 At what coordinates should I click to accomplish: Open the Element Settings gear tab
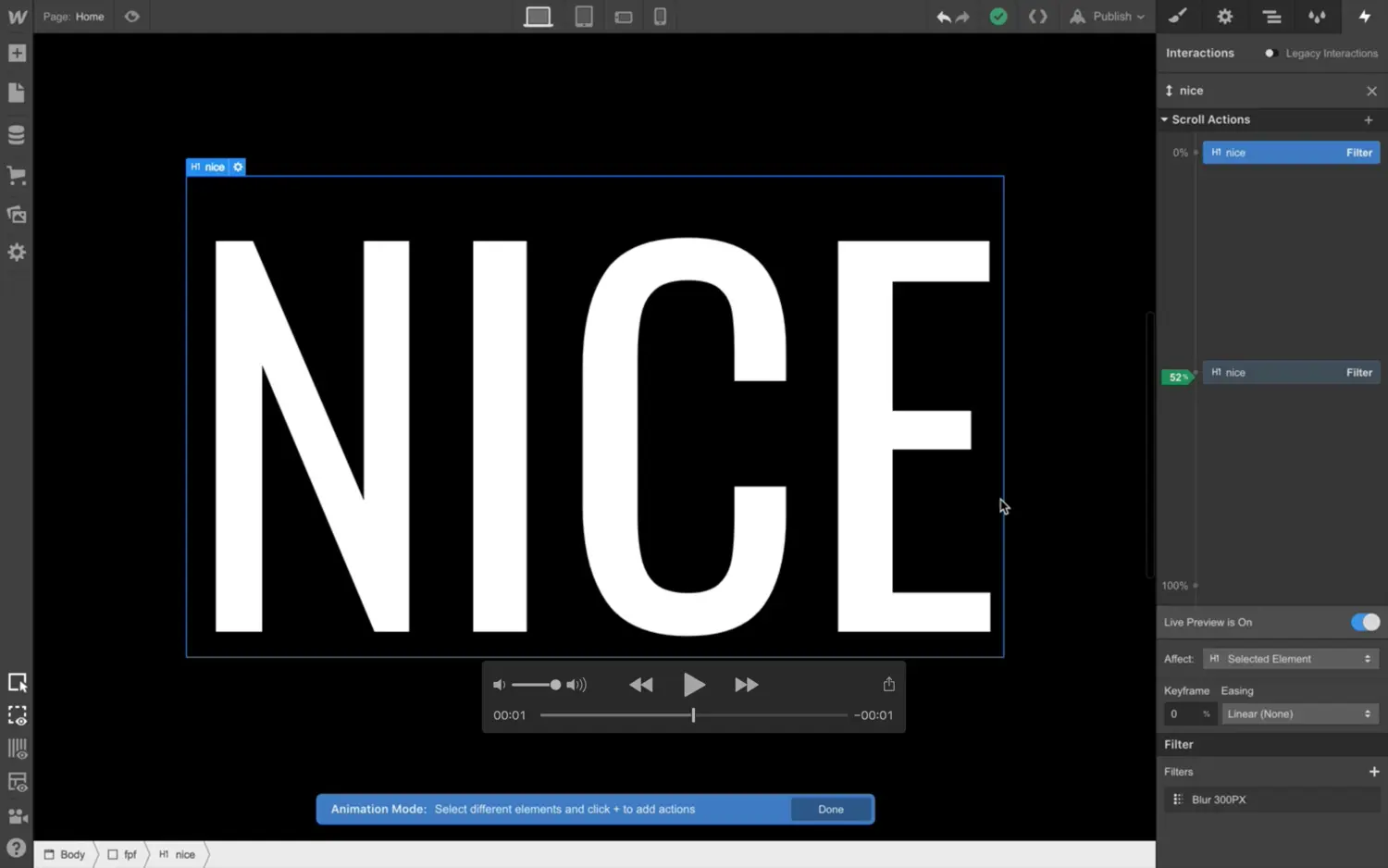pyautogui.click(x=1225, y=17)
